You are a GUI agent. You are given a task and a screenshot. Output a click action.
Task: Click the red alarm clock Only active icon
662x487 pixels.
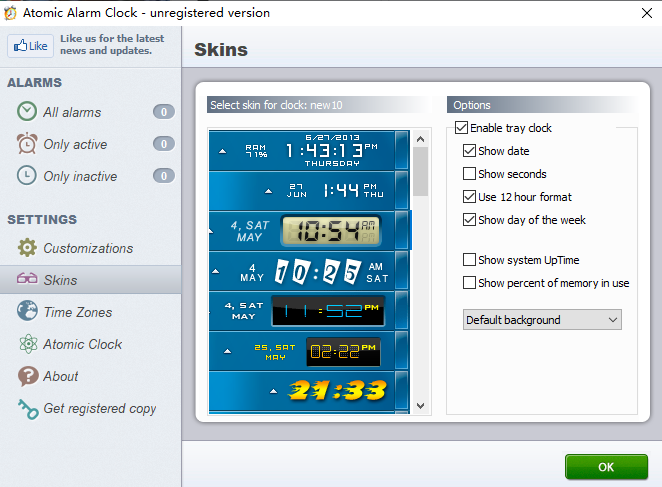pyautogui.click(x=27, y=144)
